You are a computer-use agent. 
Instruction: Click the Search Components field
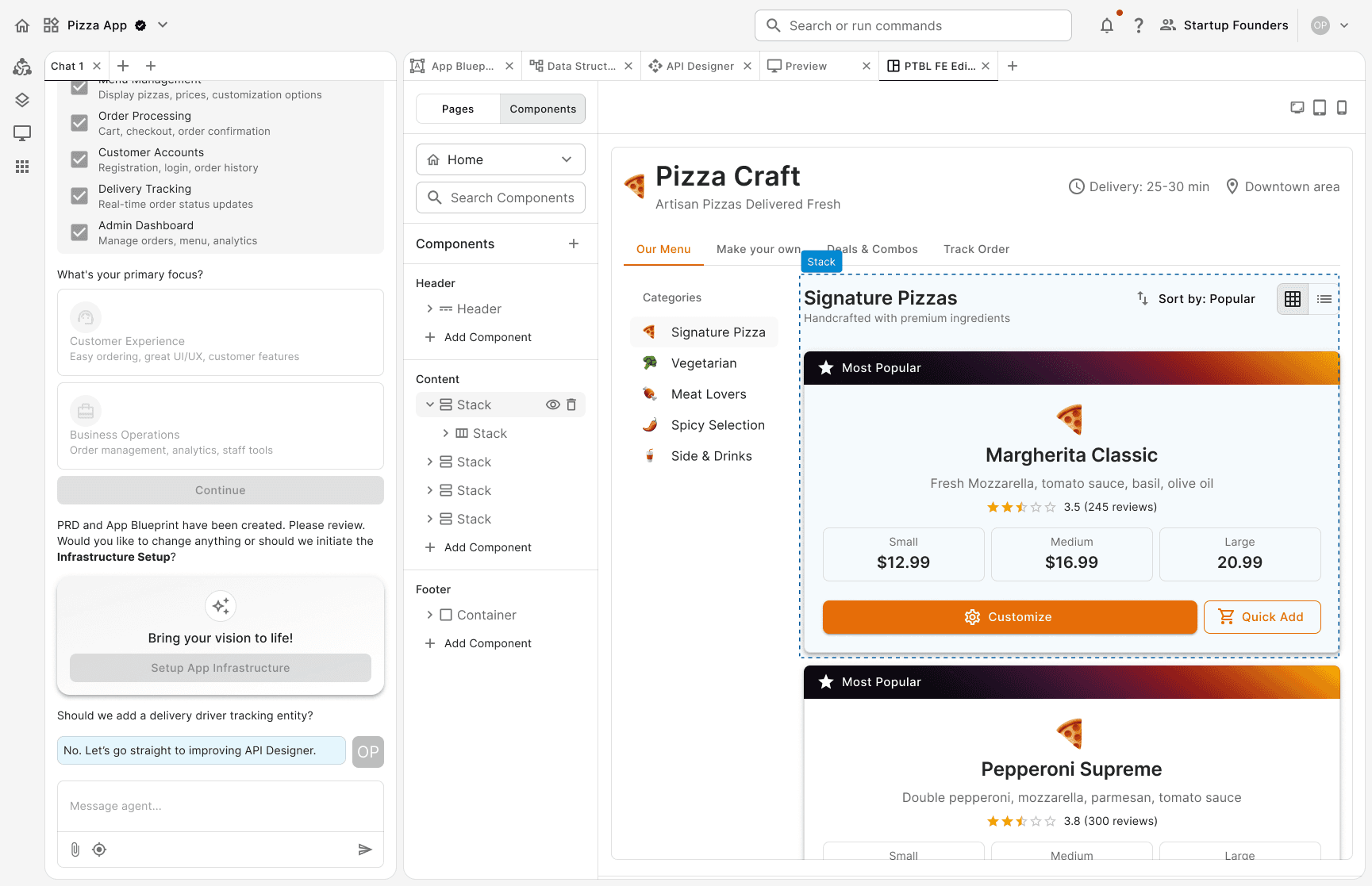[x=501, y=198]
